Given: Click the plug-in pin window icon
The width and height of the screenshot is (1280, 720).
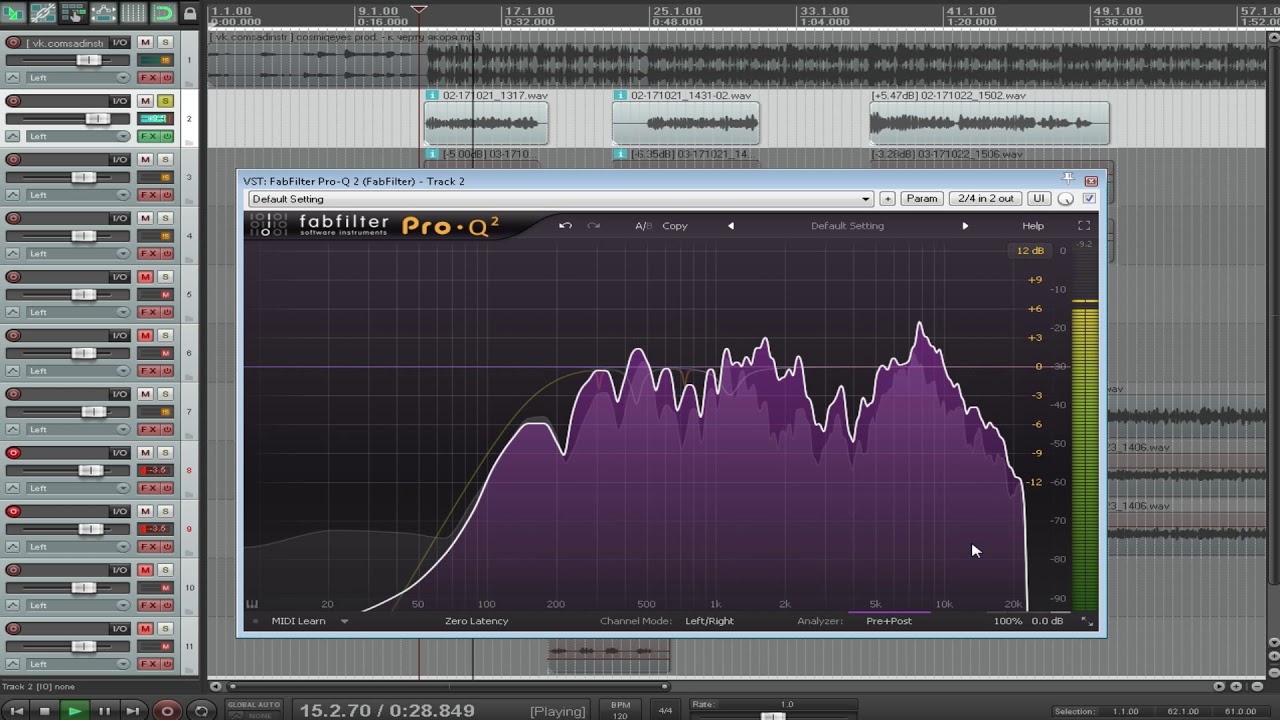Looking at the screenshot, I should coord(1068,179).
